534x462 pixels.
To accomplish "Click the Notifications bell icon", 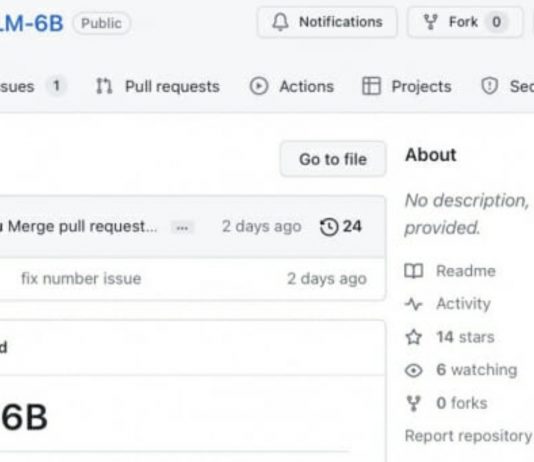I will (280, 22).
